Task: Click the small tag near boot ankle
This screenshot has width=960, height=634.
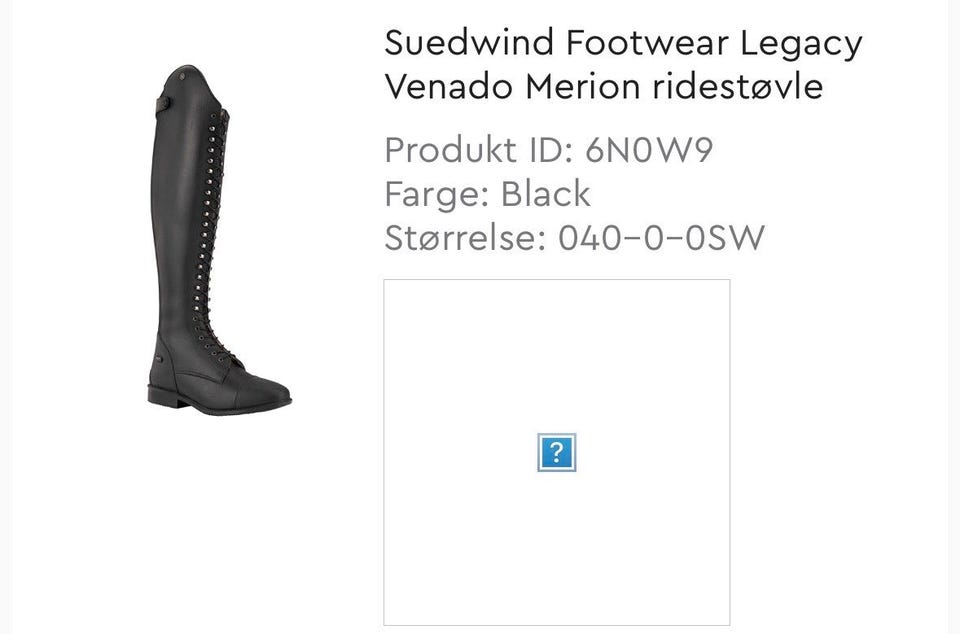Action: click(x=158, y=359)
